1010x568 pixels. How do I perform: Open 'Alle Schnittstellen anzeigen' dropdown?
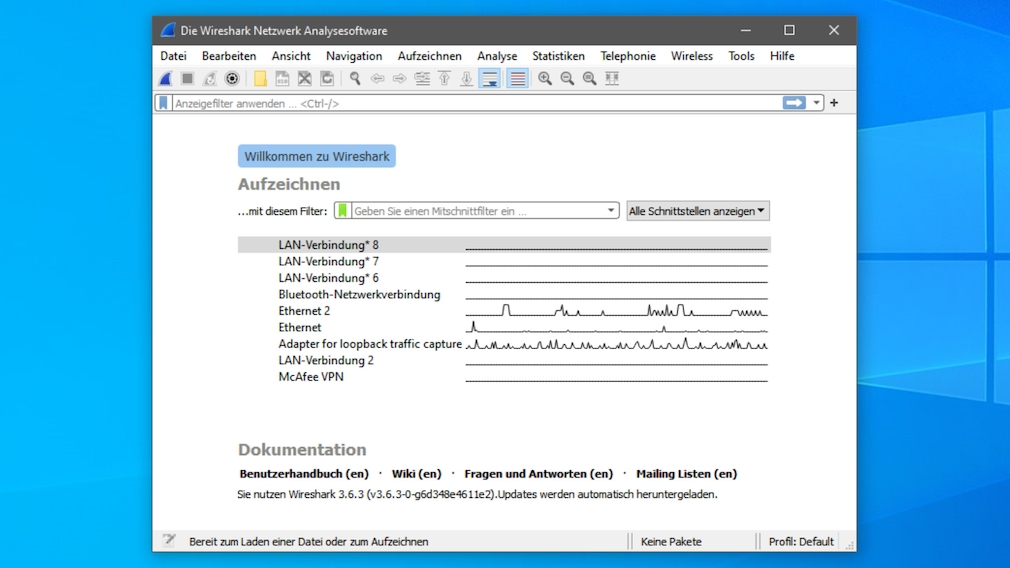coord(697,211)
